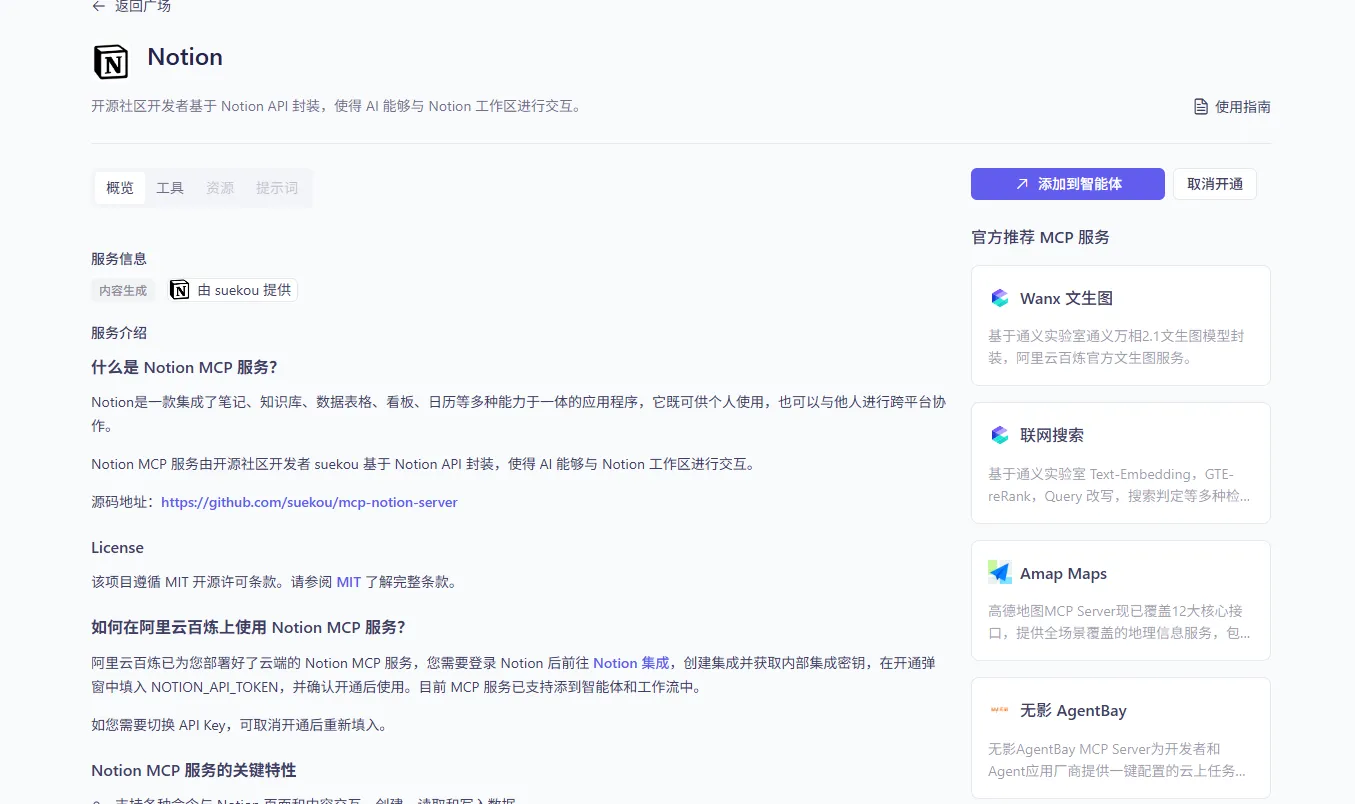Go back via 返回广场 link

click(x=131, y=6)
